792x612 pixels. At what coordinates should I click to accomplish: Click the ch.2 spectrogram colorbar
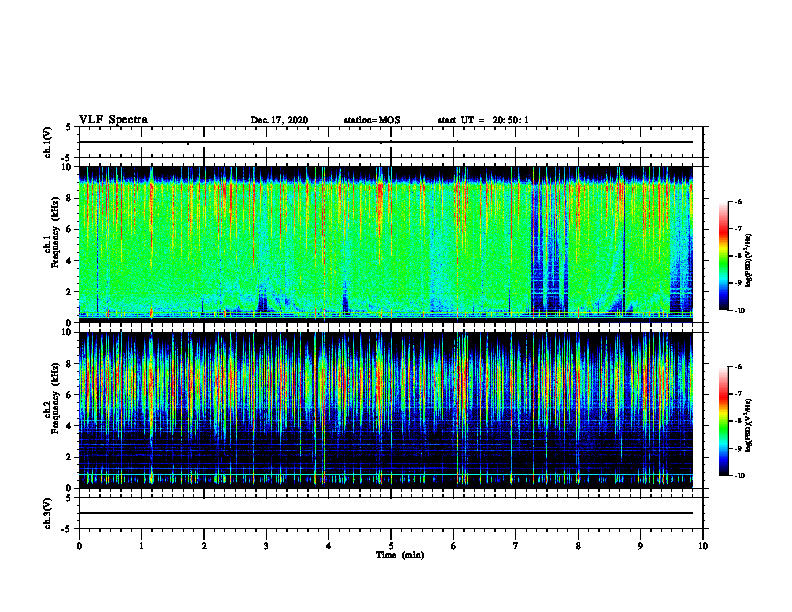pos(724,421)
